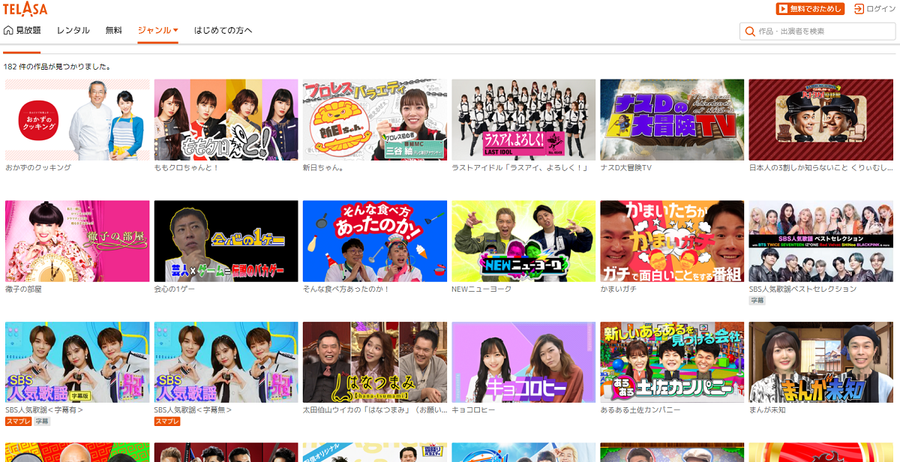Click the あるある土佐カンパニー title text
This screenshot has width=900, height=462.
click(x=641, y=410)
